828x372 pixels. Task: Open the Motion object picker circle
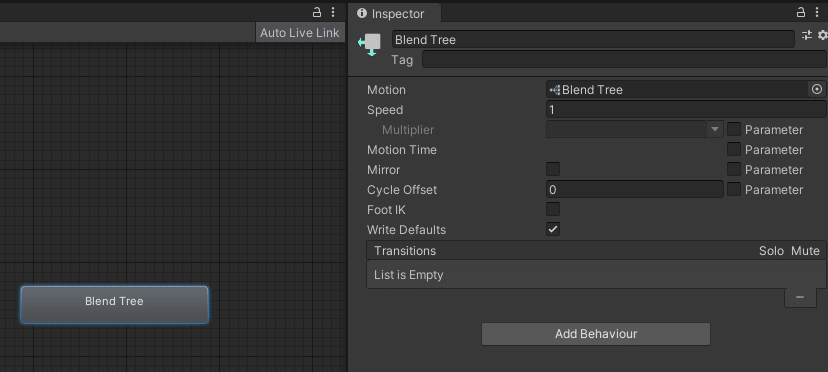[817, 90]
